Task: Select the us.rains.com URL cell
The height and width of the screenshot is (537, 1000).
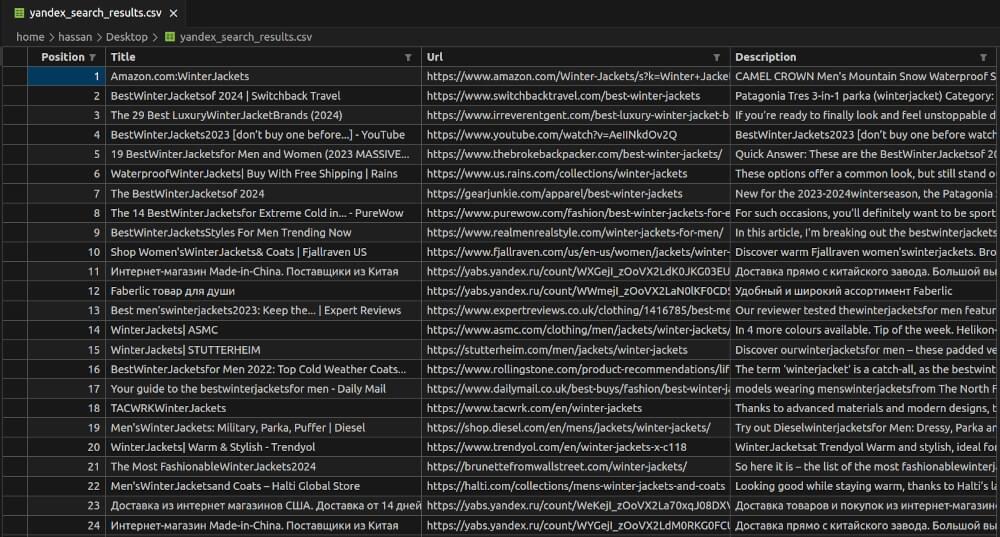Action: (x=575, y=173)
